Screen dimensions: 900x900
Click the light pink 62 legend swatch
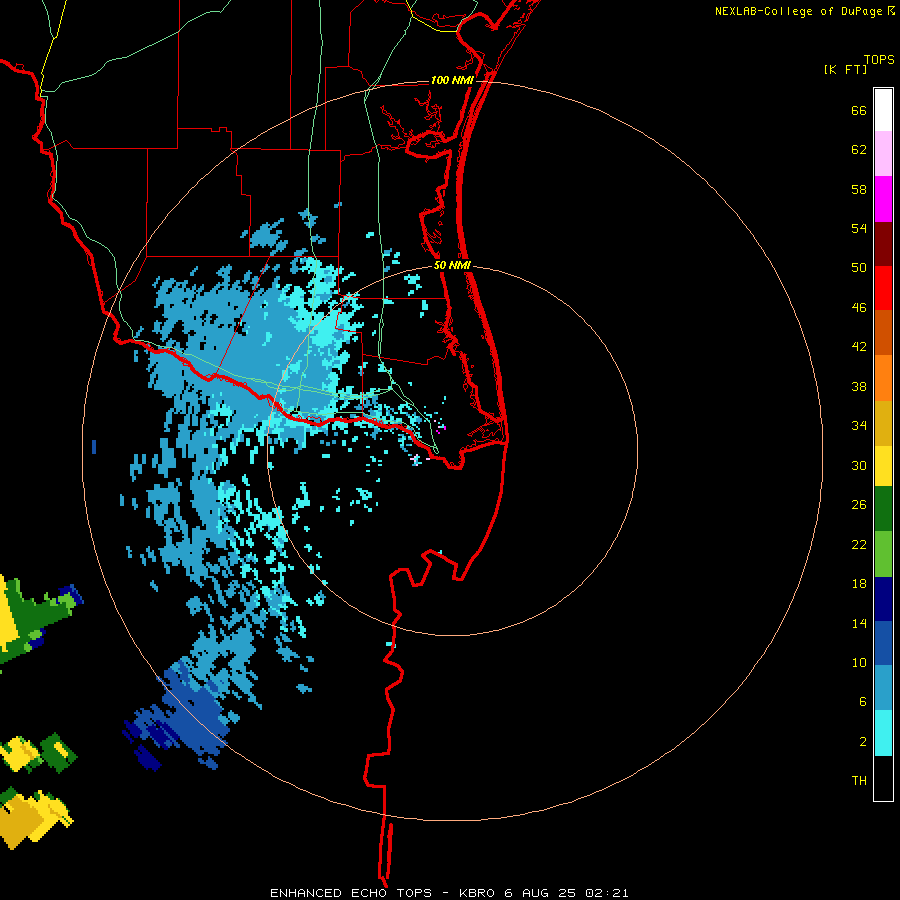[883, 154]
